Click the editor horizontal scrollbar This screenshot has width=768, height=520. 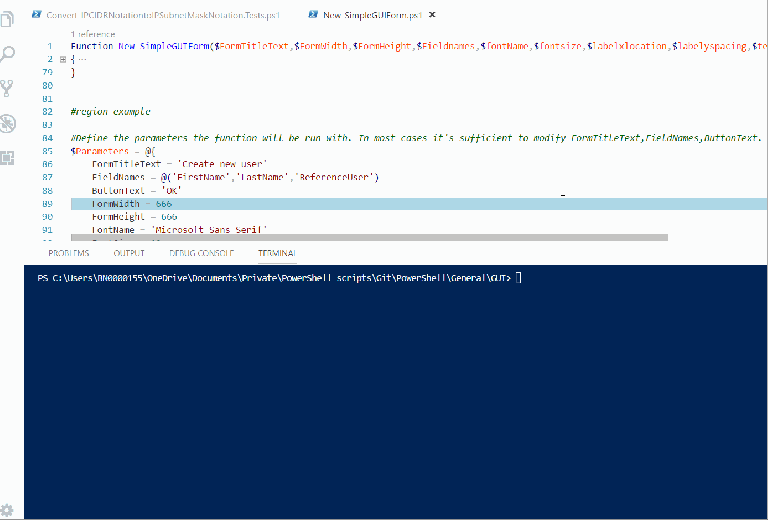click(x=369, y=237)
